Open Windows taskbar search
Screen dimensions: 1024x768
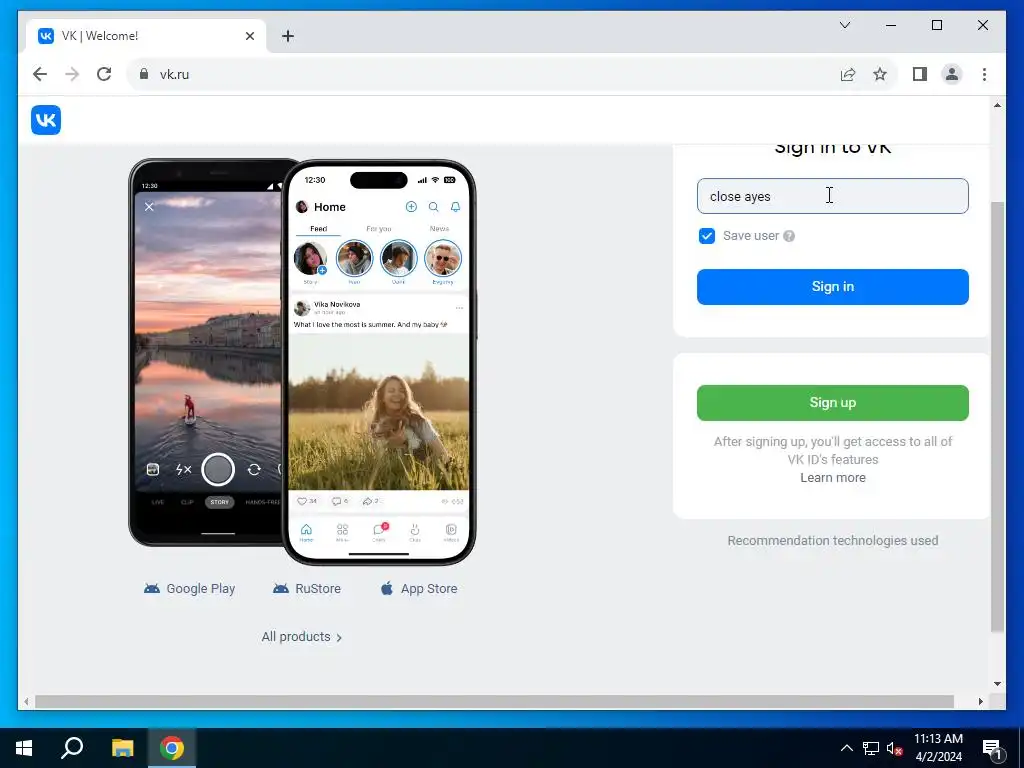tap(72, 748)
